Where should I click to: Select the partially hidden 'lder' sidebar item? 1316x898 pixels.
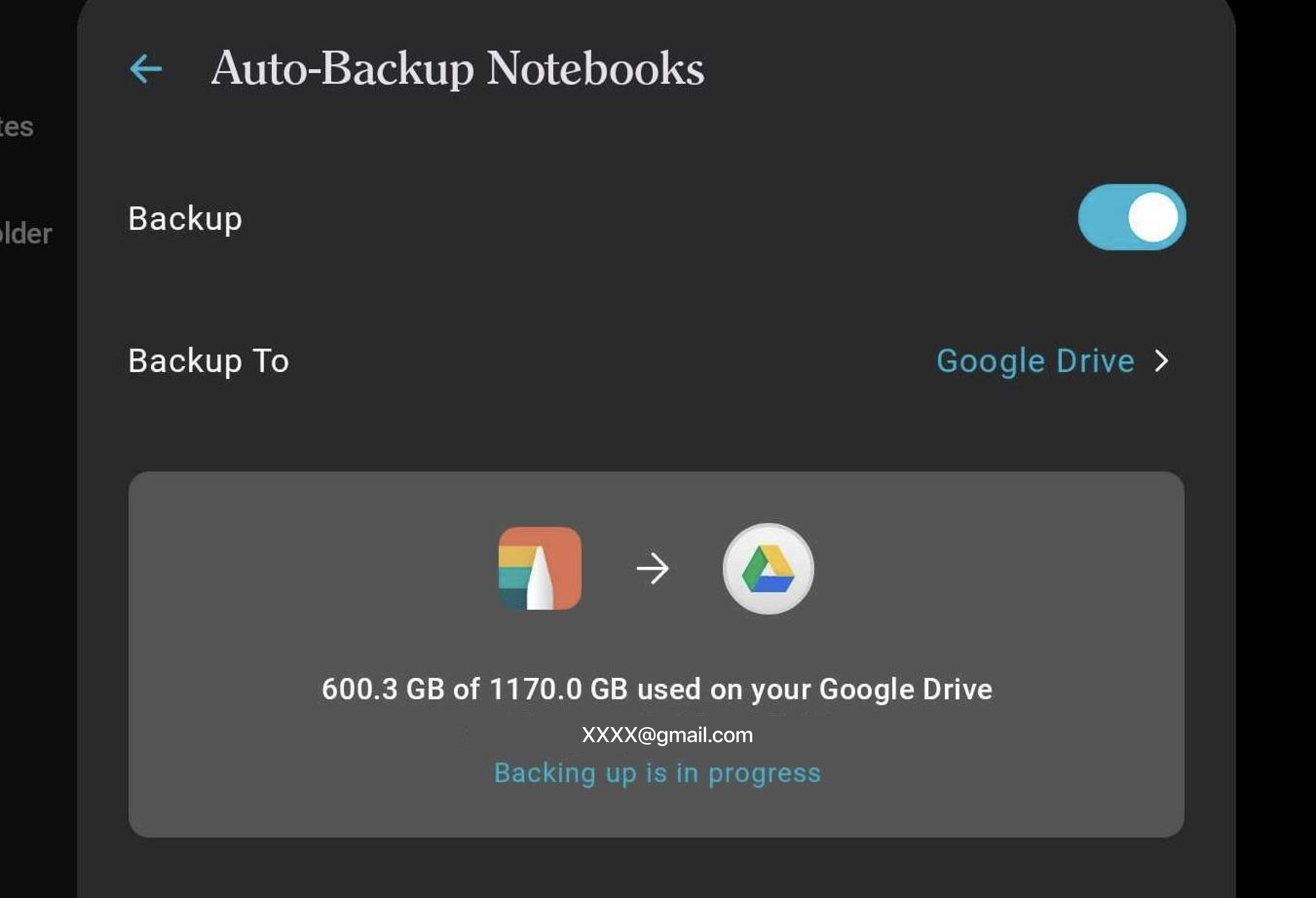pos(26,233)
